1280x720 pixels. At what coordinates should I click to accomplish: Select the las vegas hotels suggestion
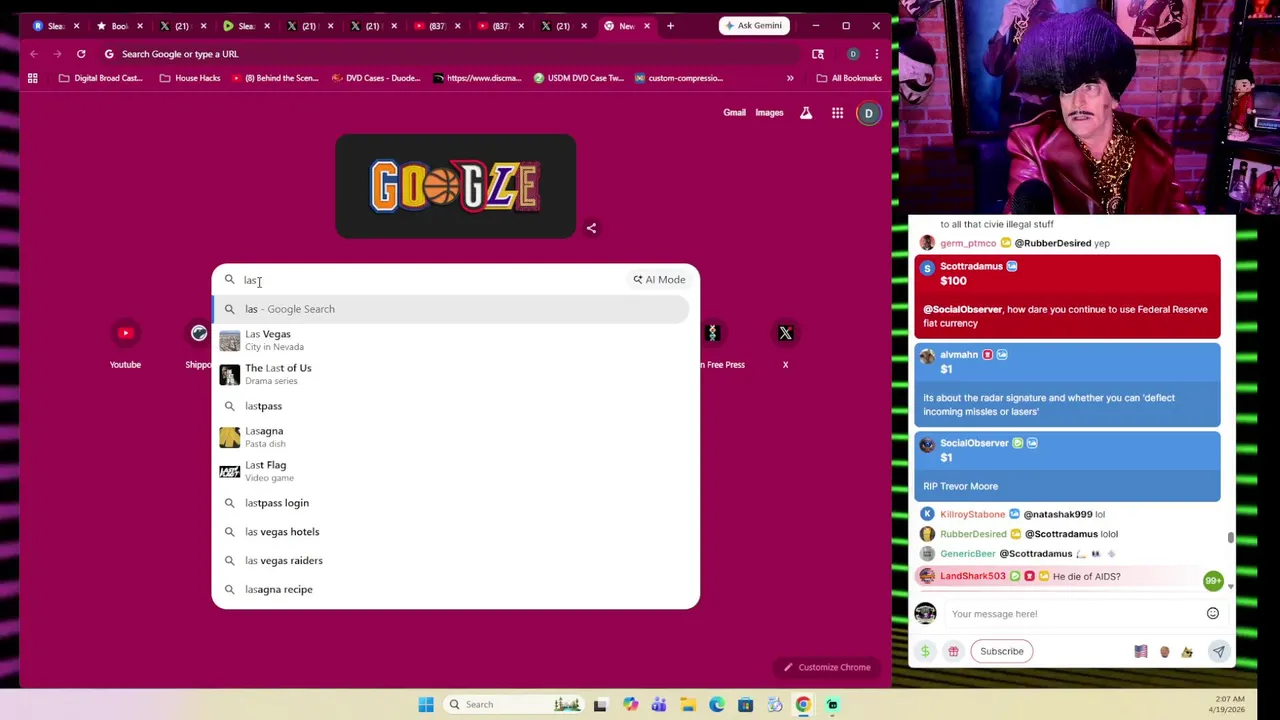pyautogui.click(x=451, y=532)
